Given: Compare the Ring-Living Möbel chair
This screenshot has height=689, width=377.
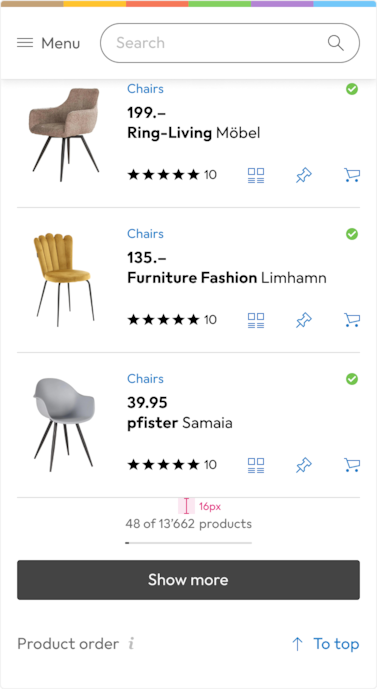Looking at the screenshot, I should pyautogui.click(x=256, y=175).
